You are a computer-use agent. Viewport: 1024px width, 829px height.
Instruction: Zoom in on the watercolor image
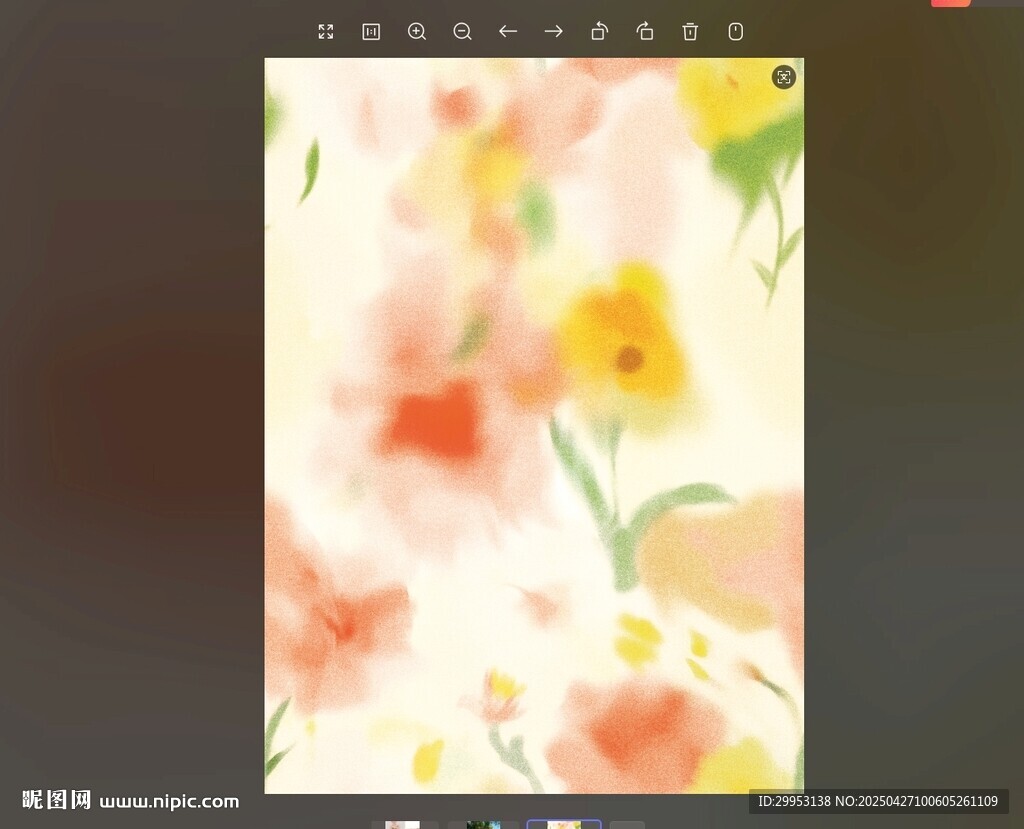[416, 31]
